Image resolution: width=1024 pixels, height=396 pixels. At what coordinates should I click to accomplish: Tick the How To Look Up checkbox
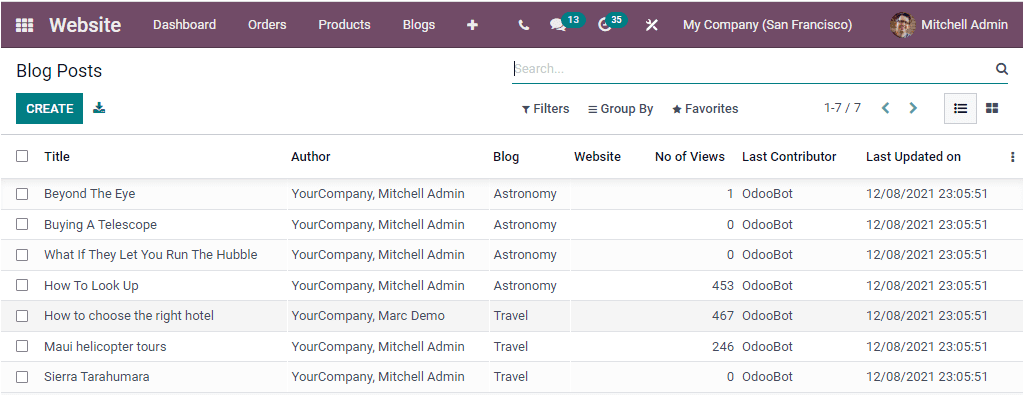pos(22,286)
